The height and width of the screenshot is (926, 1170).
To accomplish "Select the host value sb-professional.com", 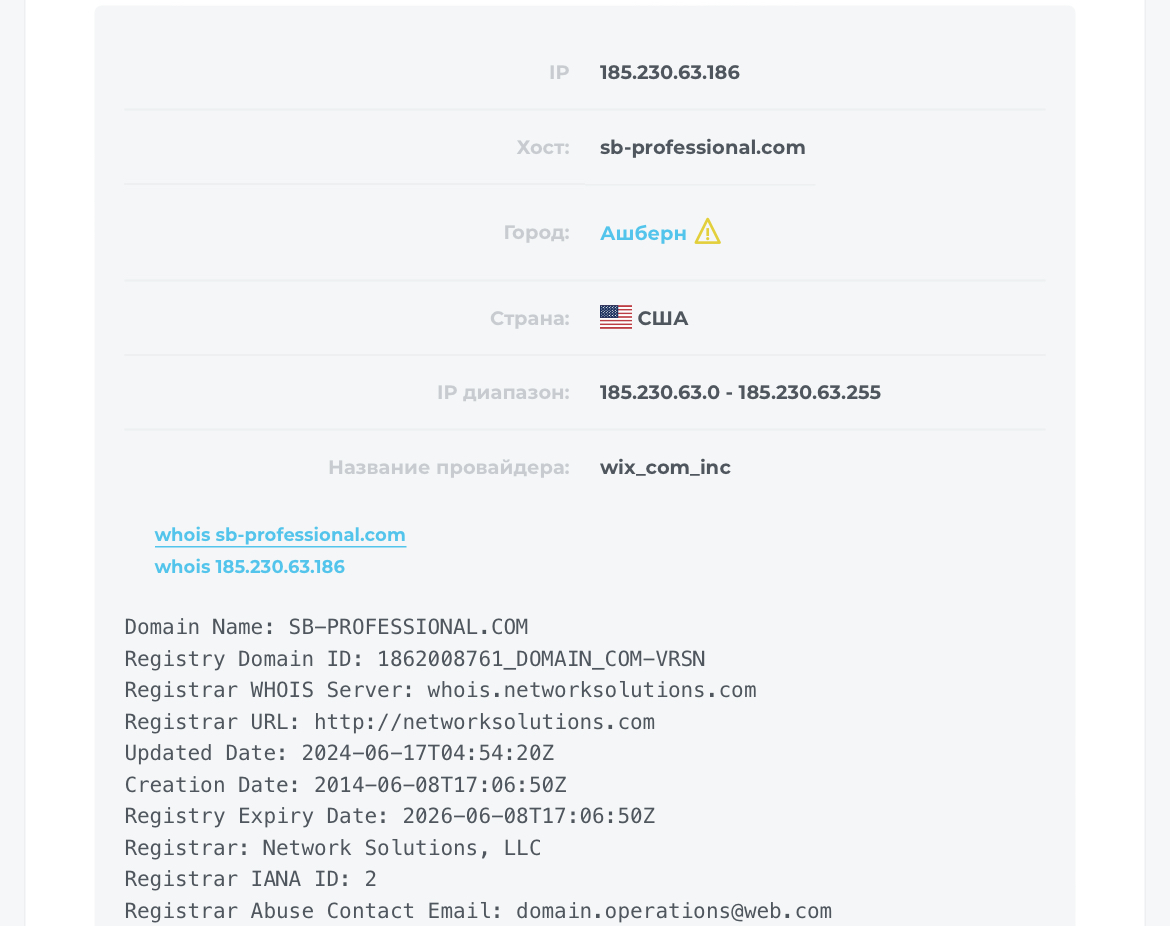I will [702, 147].
